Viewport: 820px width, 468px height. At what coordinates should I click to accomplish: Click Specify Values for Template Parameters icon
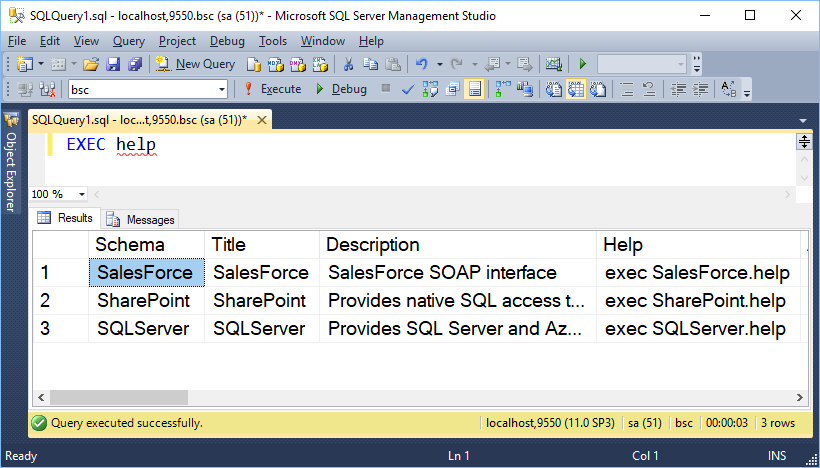[728, 89]
